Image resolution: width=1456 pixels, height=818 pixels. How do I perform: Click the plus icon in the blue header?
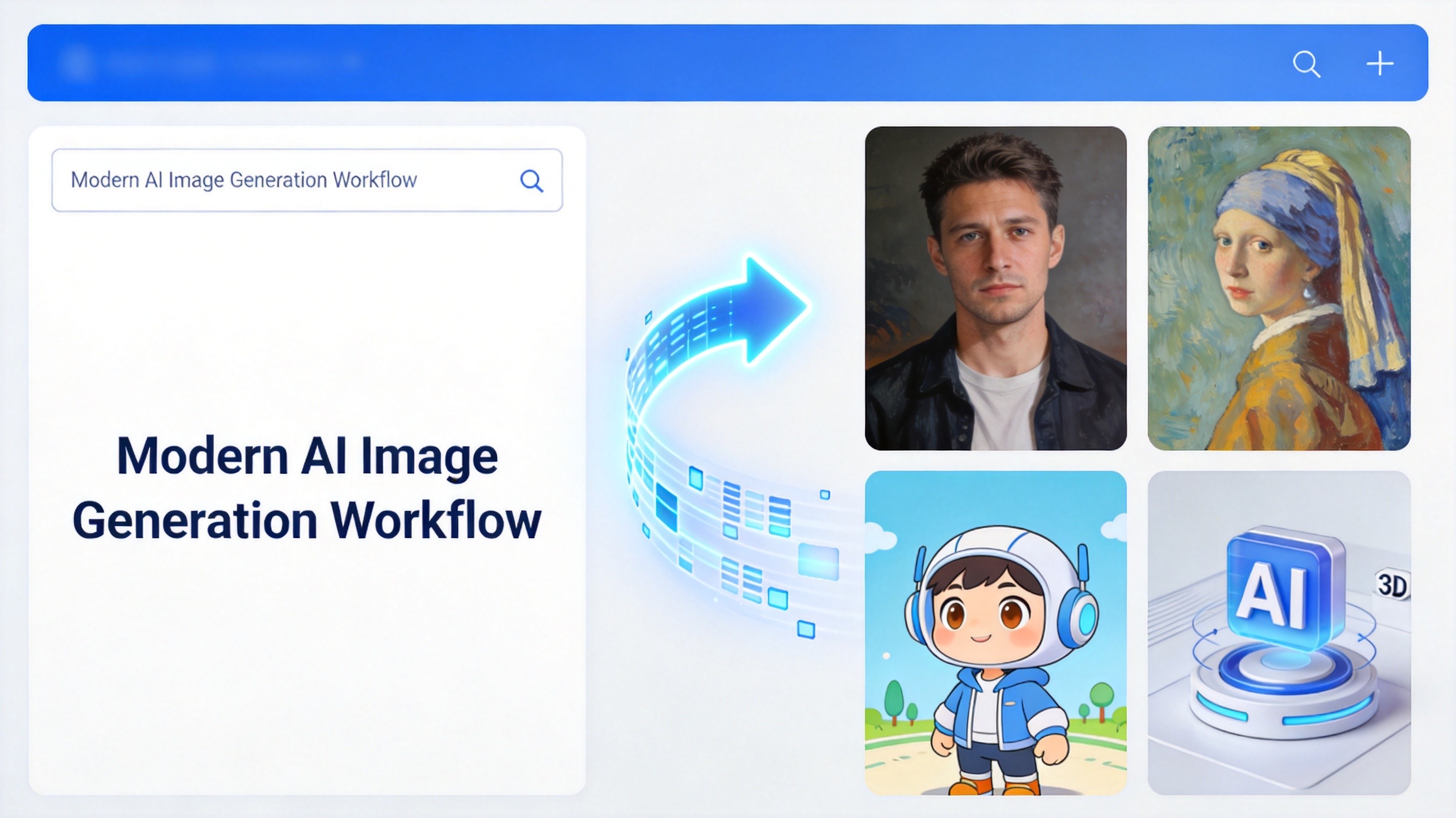tap(1380, 63)
